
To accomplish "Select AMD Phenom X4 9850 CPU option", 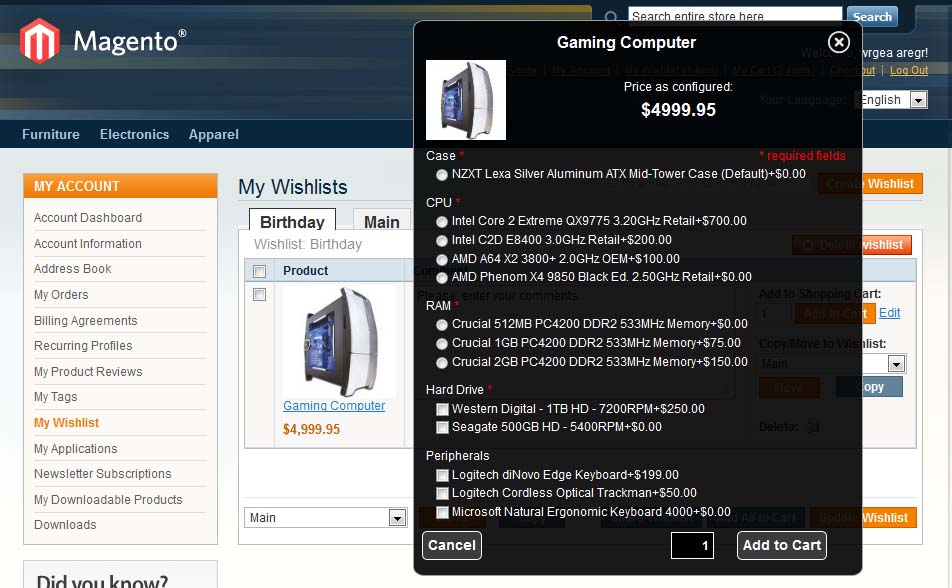I will click(x=441, y=278).
